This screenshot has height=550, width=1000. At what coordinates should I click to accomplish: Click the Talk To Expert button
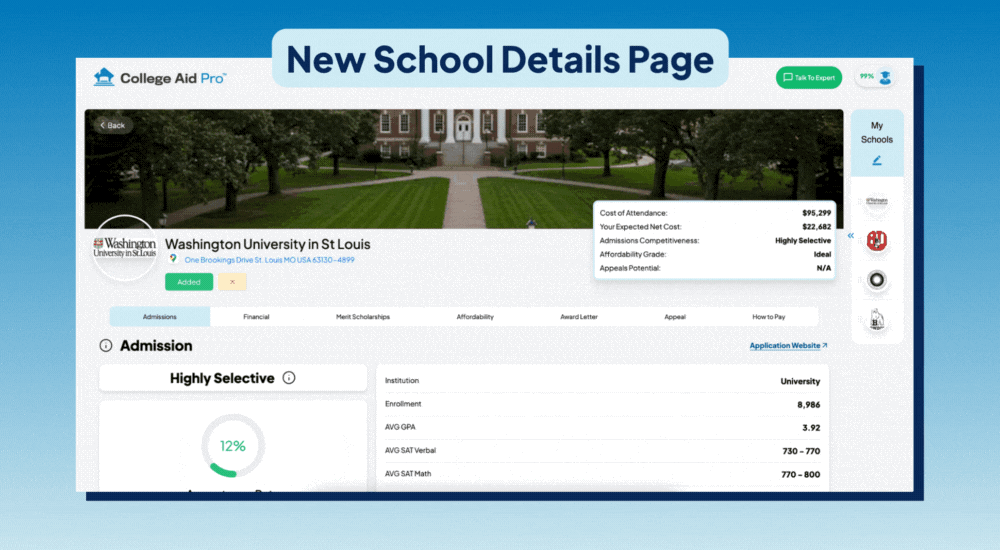click(809, 78)
